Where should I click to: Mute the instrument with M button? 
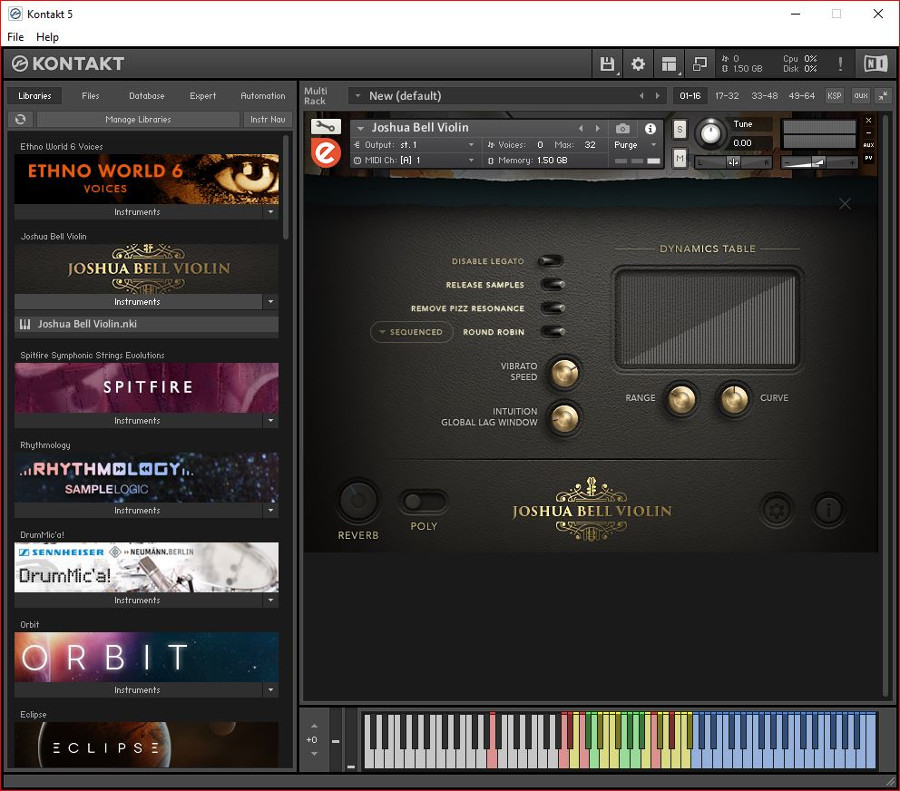click(680, 158)
